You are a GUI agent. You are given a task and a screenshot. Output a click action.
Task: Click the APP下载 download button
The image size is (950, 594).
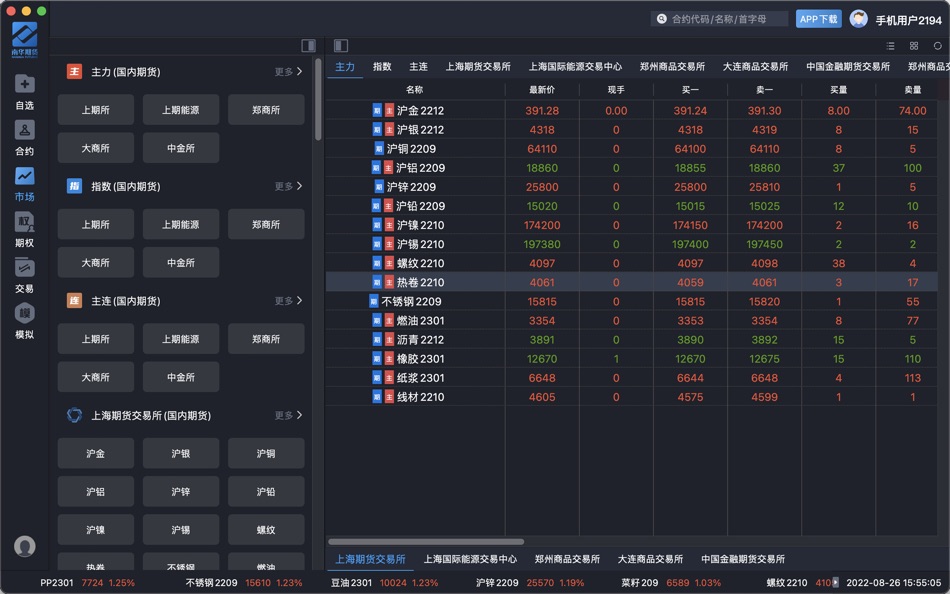[x=818, y=18]
